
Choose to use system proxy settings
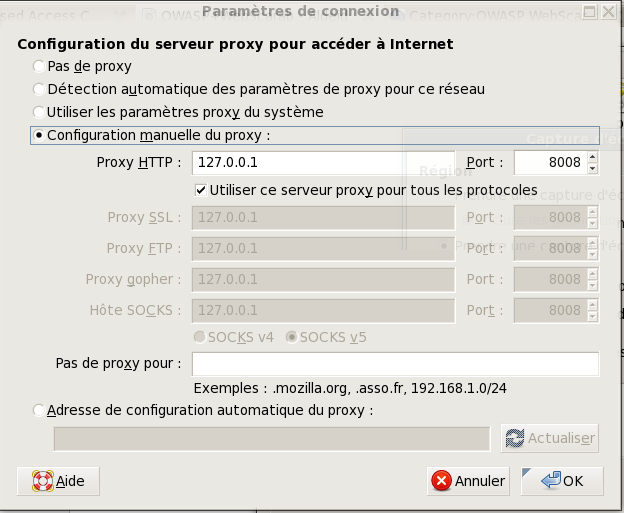39,112
